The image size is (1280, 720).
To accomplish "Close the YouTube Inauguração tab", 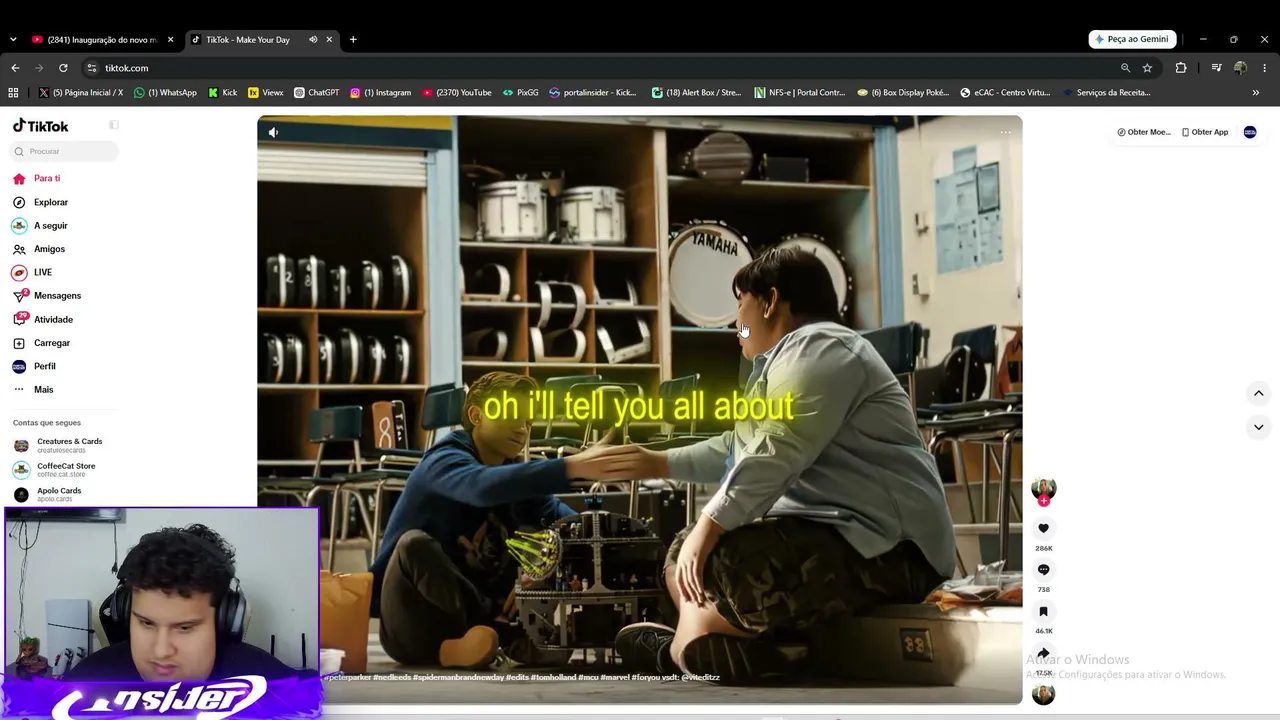I will pos(170,40).
